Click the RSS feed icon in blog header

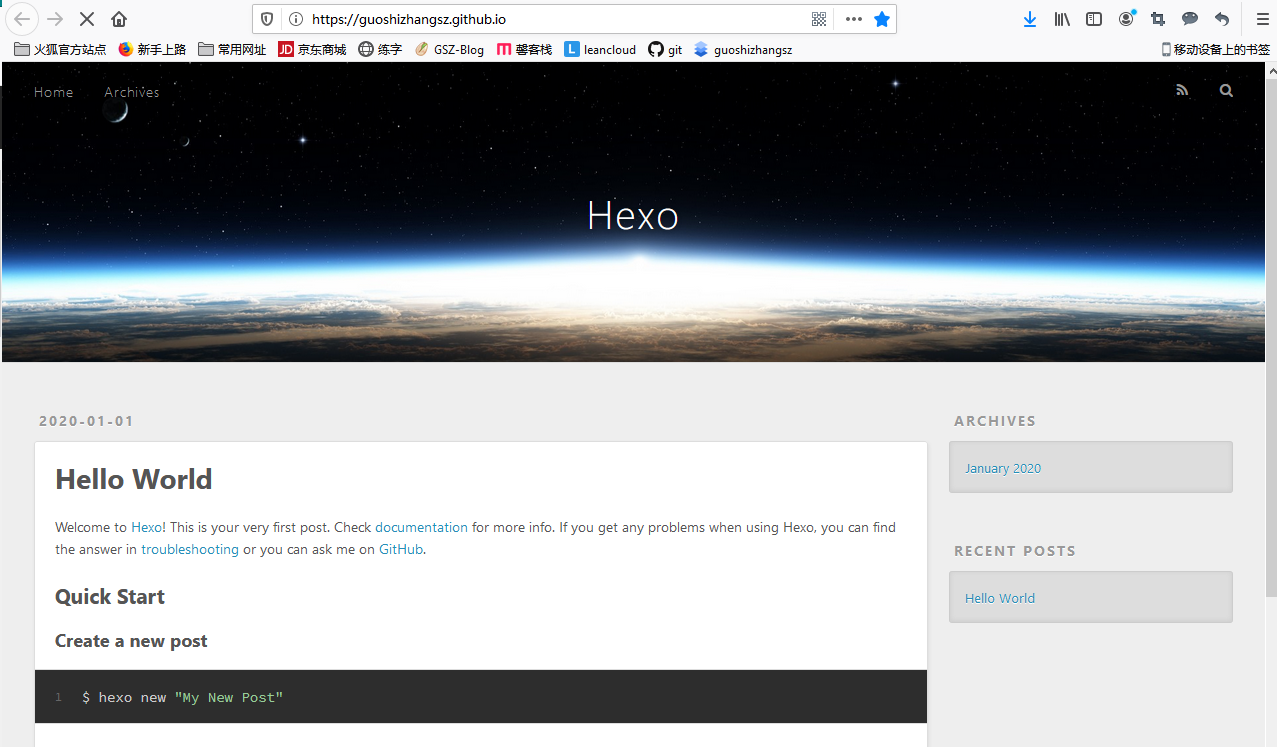[x=1182, y=91]
